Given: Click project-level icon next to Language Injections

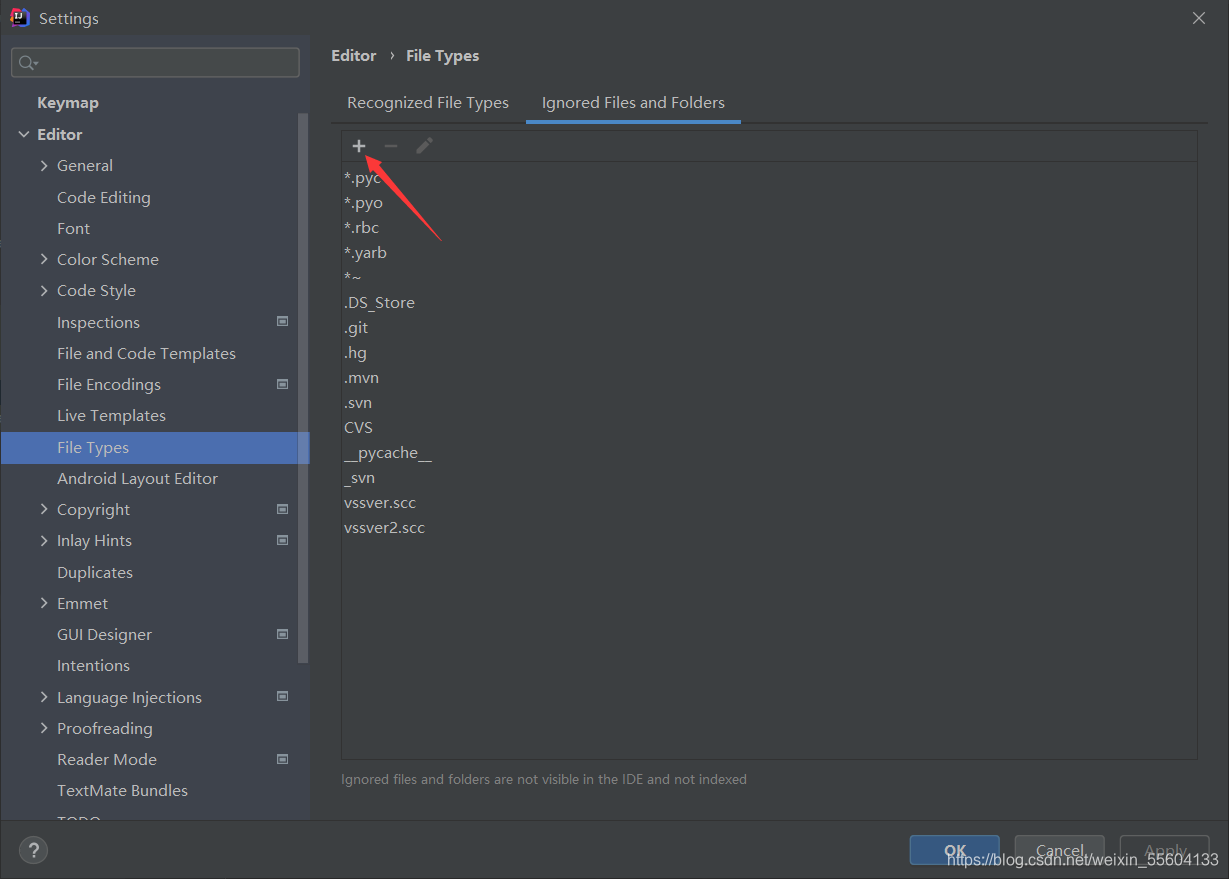Looking at the screenshot, I should [x=283, y=697].
